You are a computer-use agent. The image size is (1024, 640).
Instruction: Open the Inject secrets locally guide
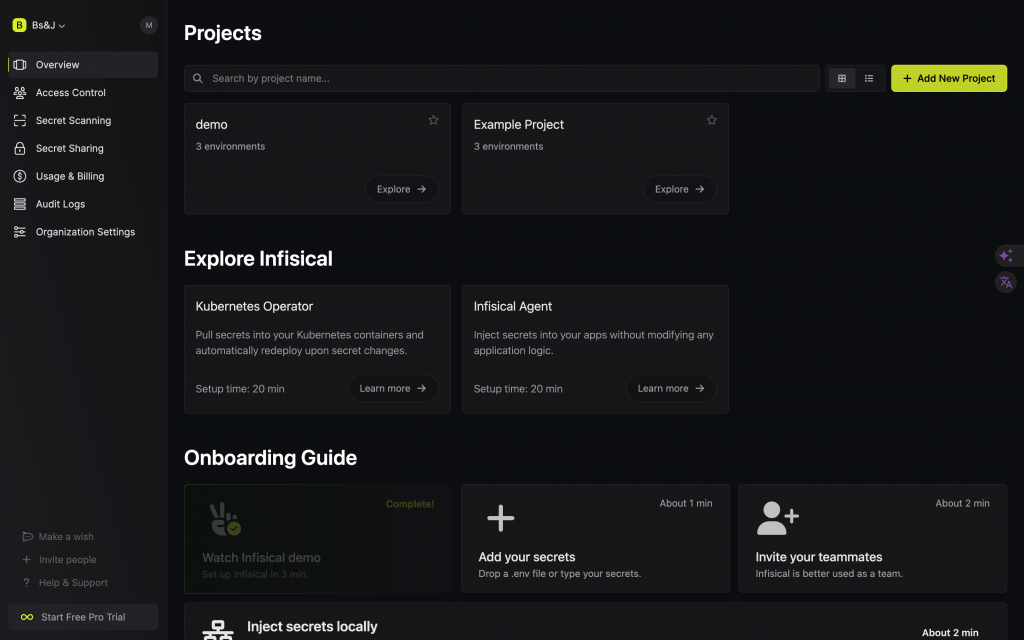click(x=595, y=622)
